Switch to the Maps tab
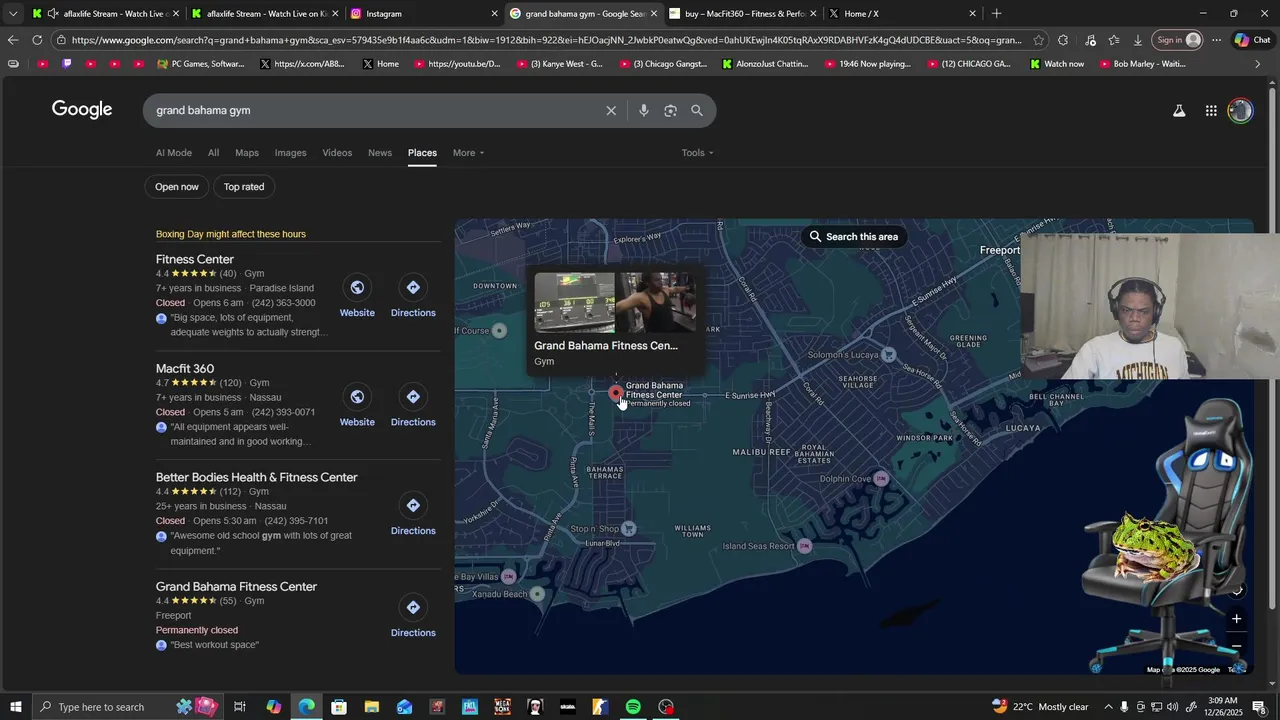 [x=247, y=153]
